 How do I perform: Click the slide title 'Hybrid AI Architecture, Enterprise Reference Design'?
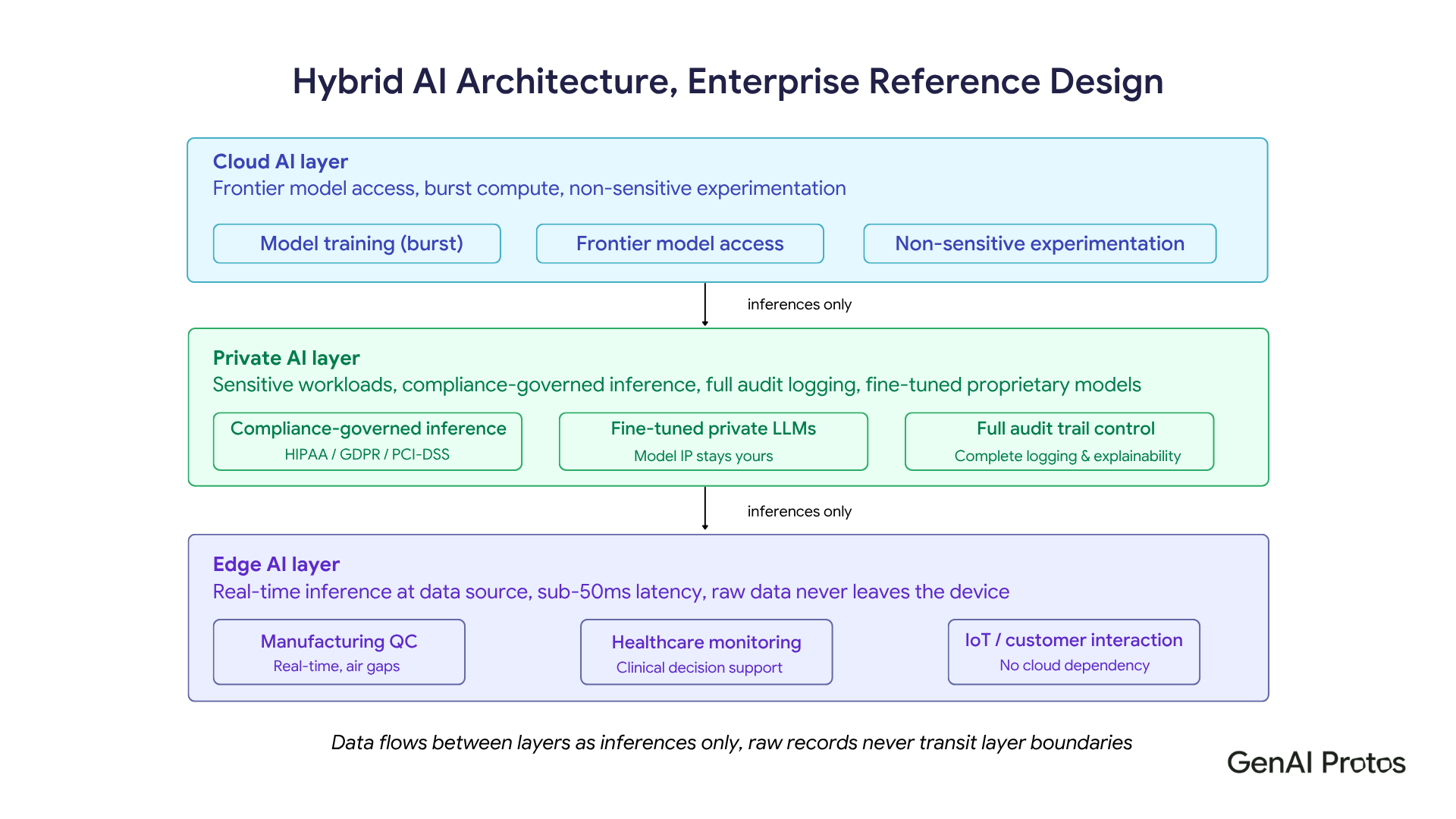point(728,81)
